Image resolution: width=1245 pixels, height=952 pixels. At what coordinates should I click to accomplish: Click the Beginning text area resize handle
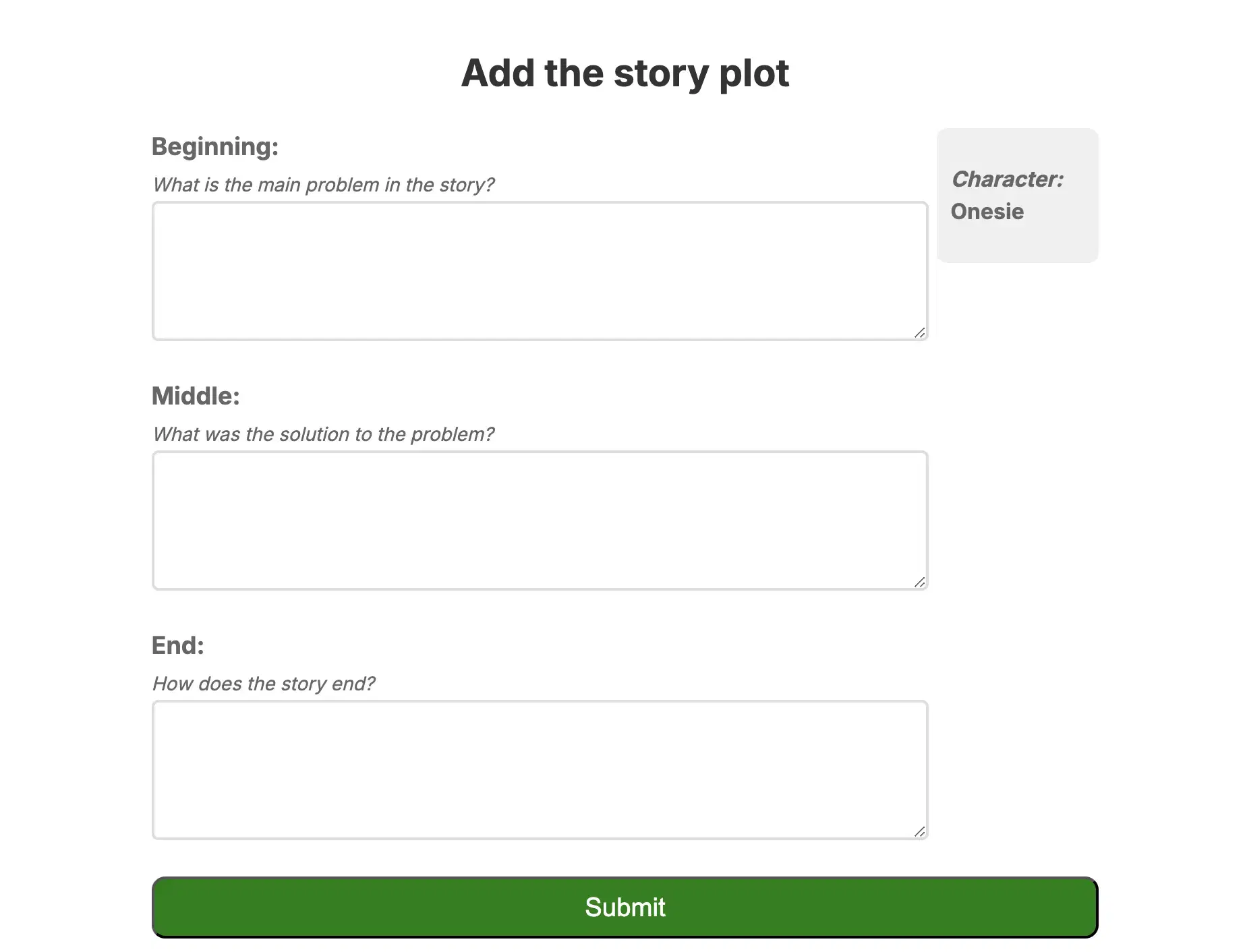[x=919, y=332]
